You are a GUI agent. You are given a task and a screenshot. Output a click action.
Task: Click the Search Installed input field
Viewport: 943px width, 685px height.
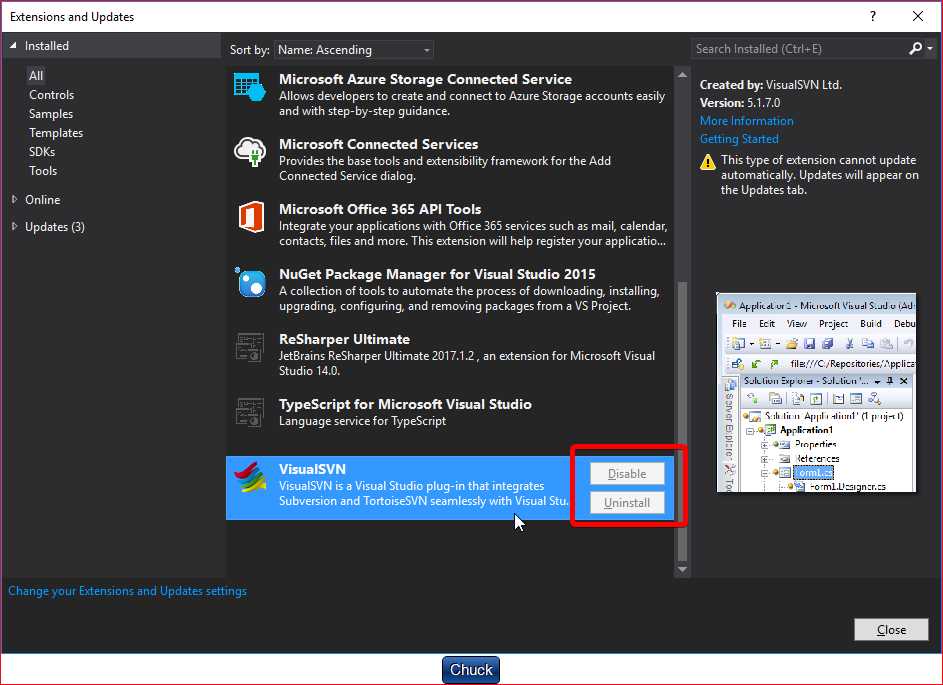pyautogui.click(x=800, y=49)
